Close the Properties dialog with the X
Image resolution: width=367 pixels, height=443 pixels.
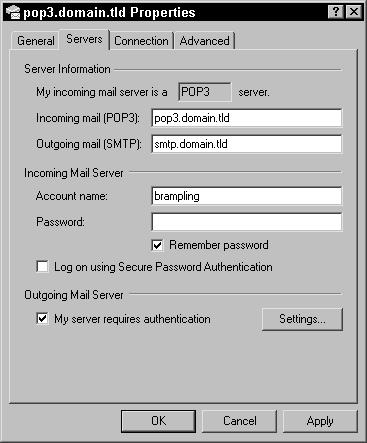point(353,12)
